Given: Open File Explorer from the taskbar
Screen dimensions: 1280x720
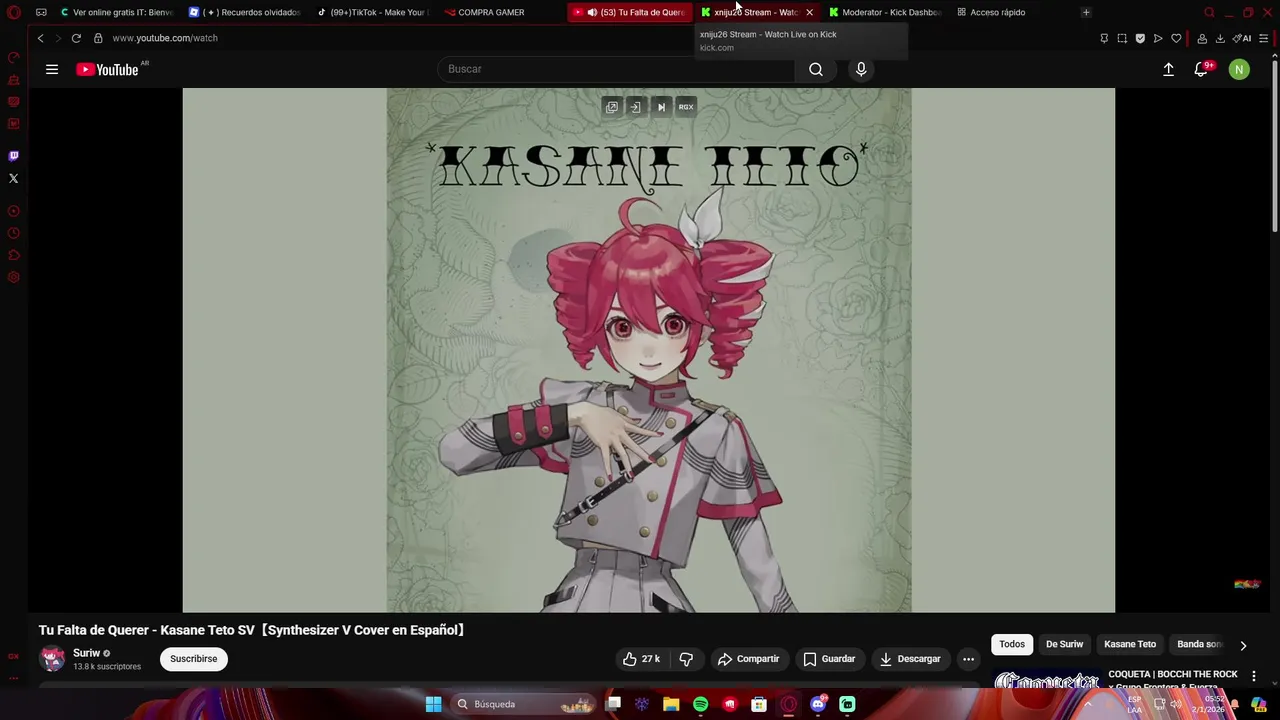Looking at the screenshot, I should click(671, 704).
